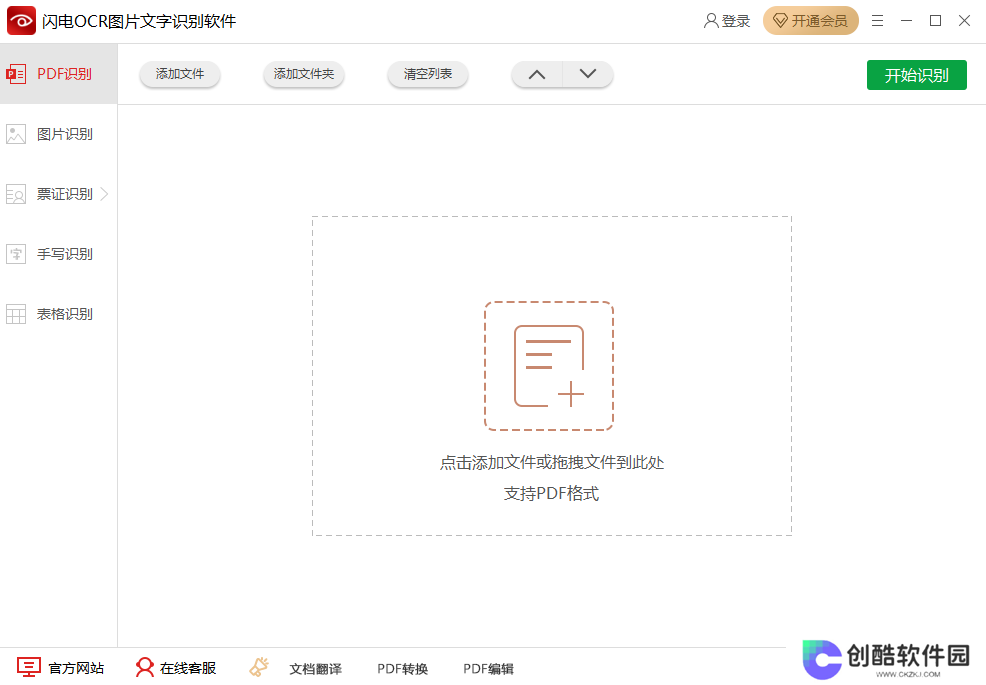986x685 pixels.
Task: Click the 图片识别 picture icon
Action: tap(16, 134)
